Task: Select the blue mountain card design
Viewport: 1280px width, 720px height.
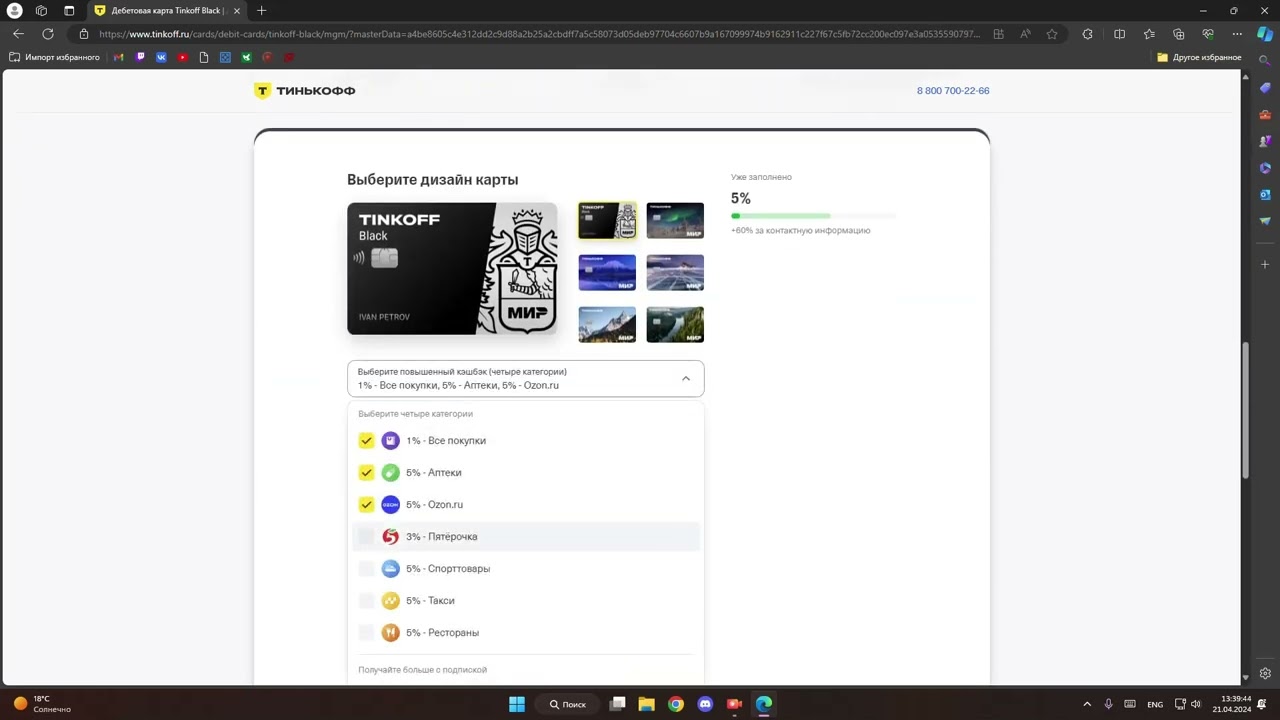Action: (x=607, y=273)
